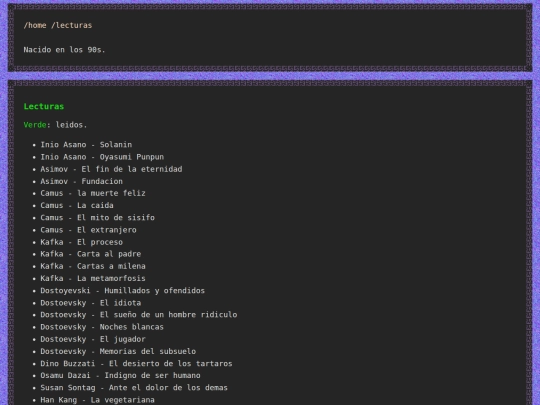The height and width of the screenshot is (405, 540).
Task: Click 'Asimov - El fin de la eternidad'
Action: tap(111, 169)
